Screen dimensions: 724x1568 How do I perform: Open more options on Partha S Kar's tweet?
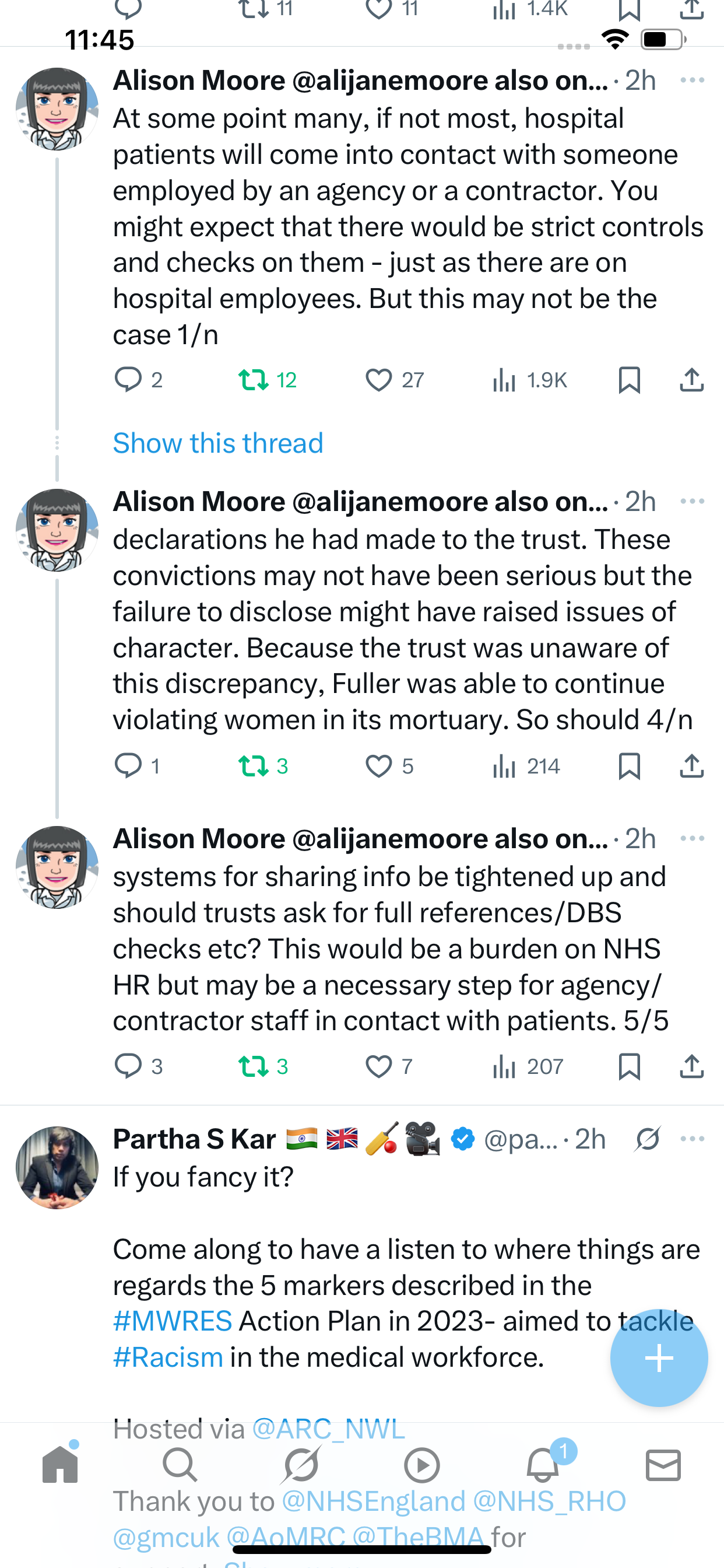(693, 1139)
